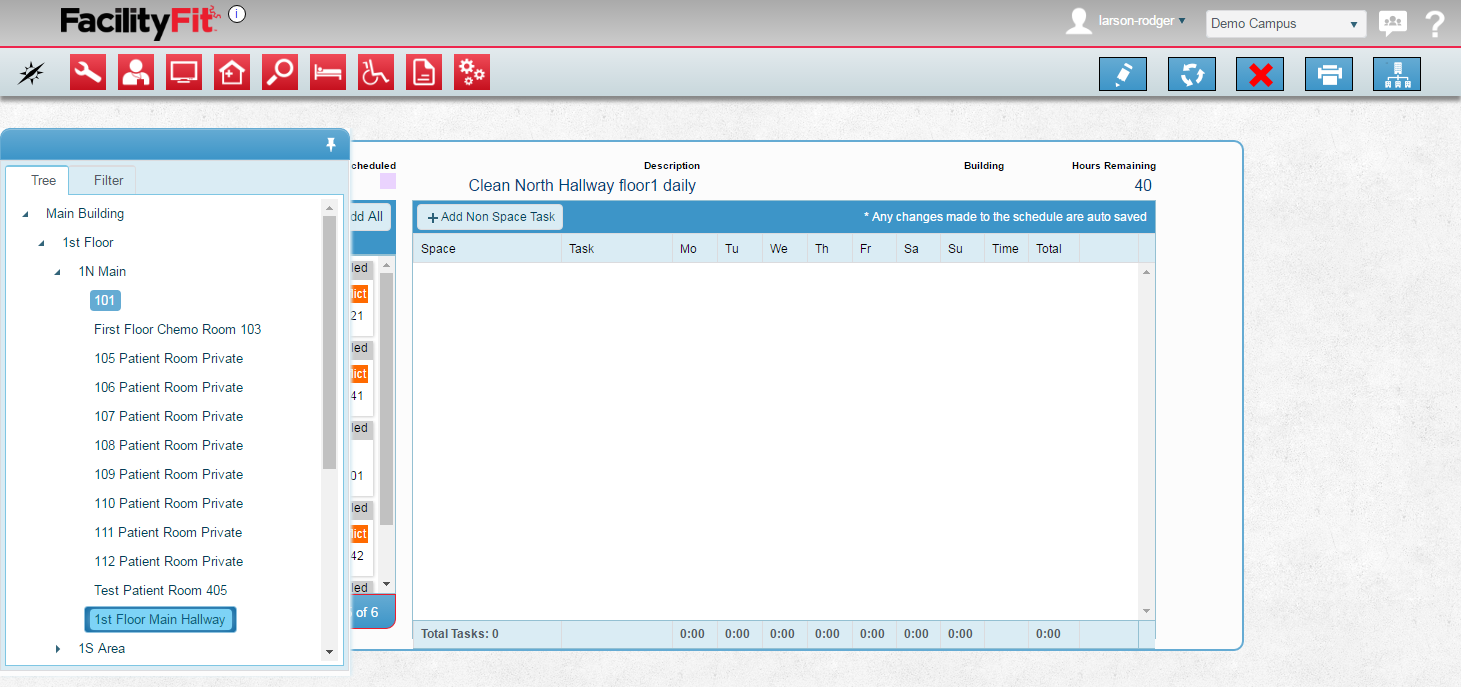
Task: Expand the 1S Area tree node
Action: (x=58, y=649)
